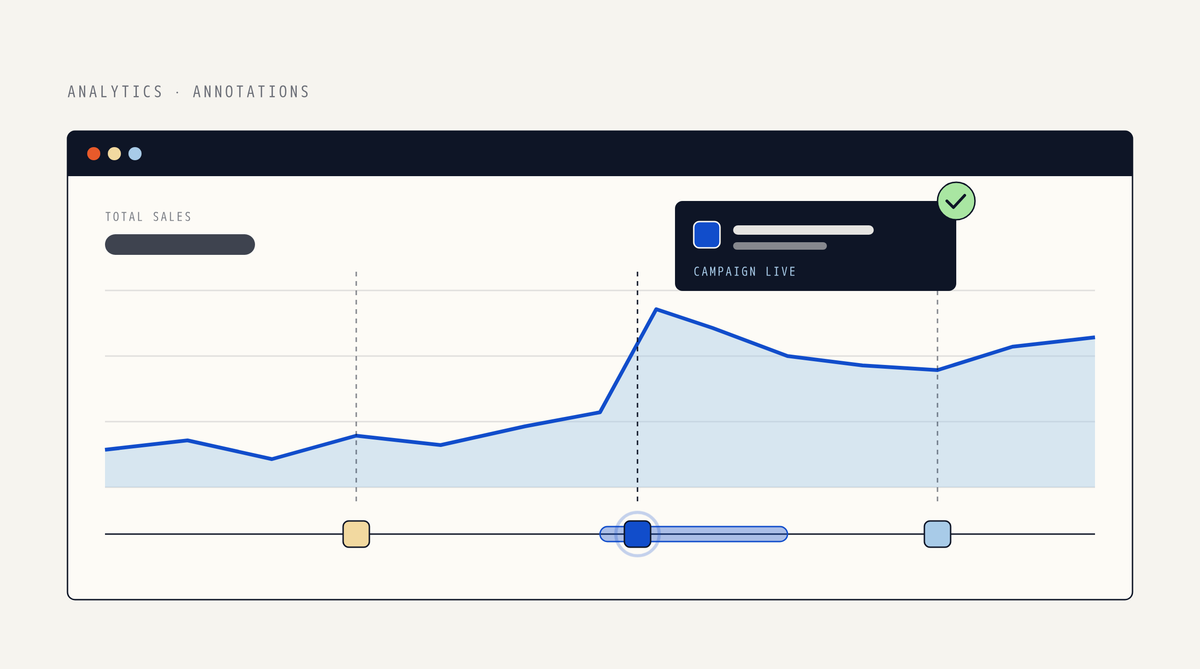Click the TOTAL SALES label
The height and width of the screenshot is (669, 1200).
(148, 217)
